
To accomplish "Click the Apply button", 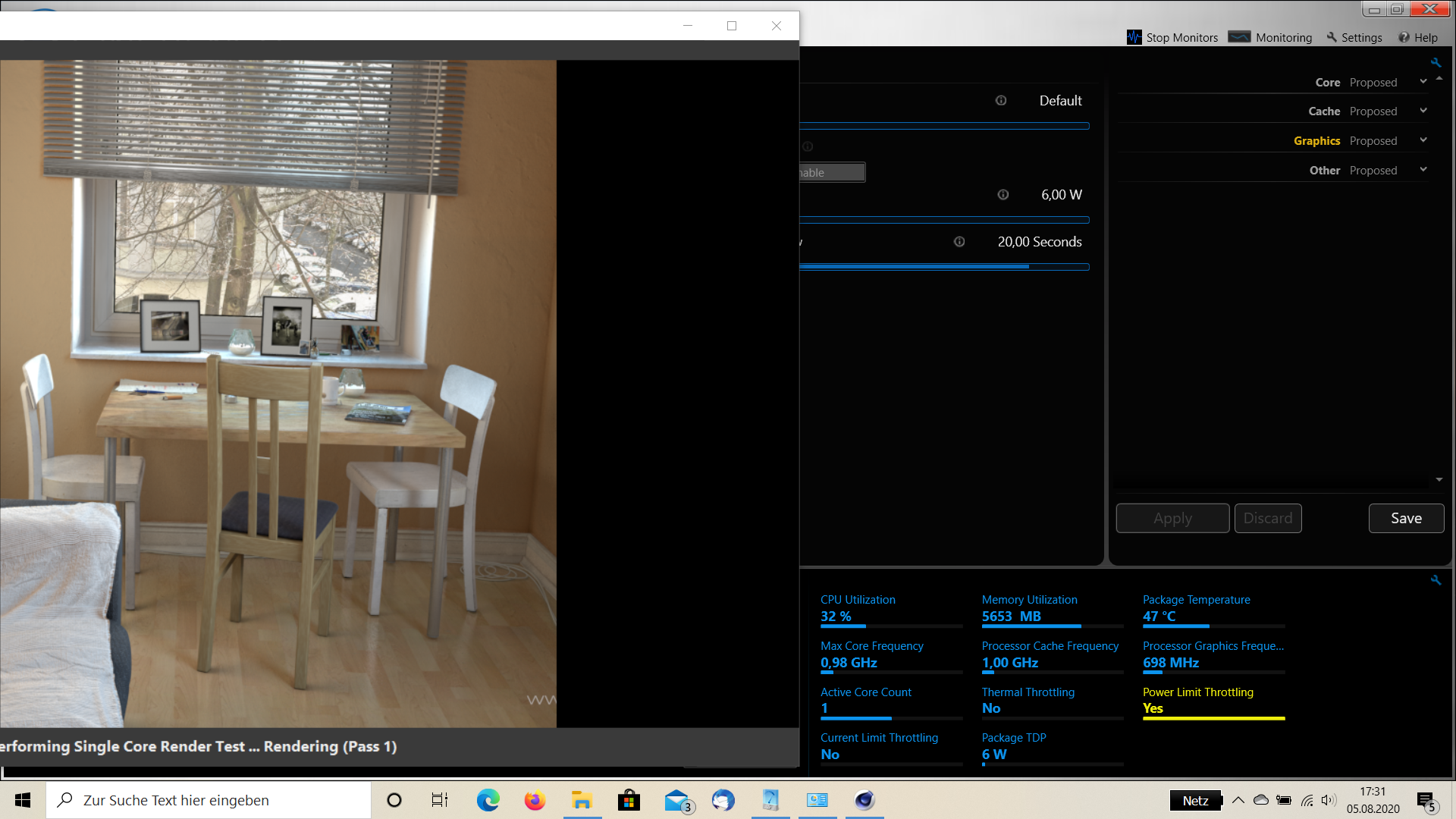I will click(x=1172, y=519).
